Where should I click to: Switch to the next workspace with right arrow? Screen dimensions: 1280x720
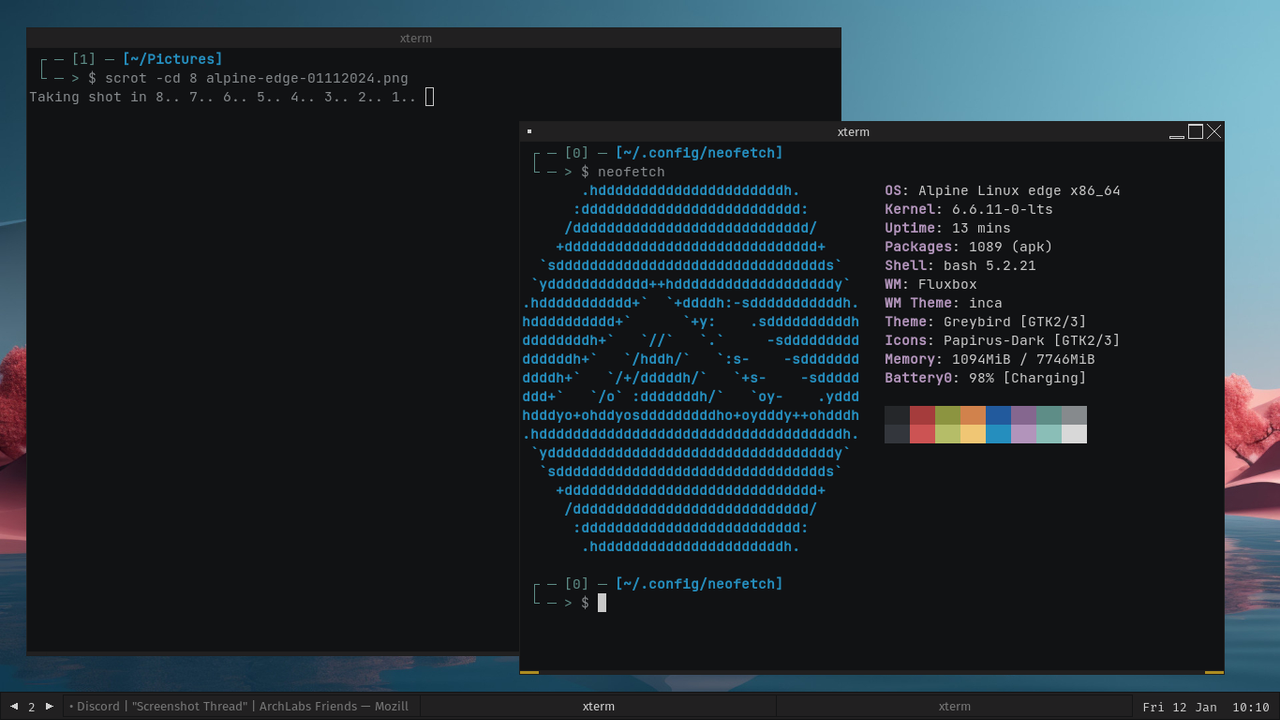(49, 706)
